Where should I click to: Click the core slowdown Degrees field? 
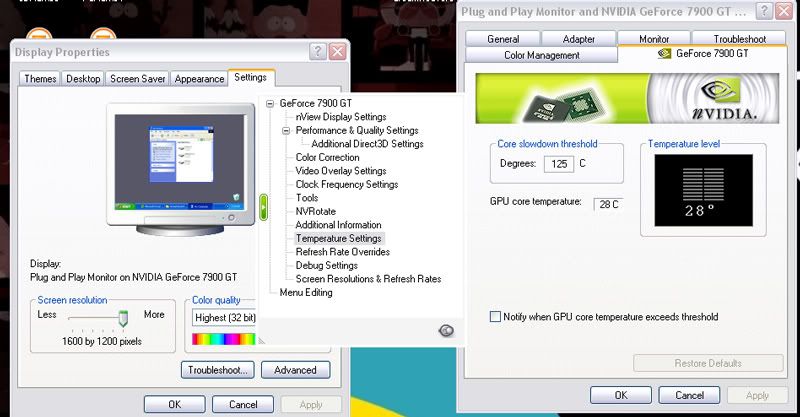pyautogui.click(x=559, y=164)
